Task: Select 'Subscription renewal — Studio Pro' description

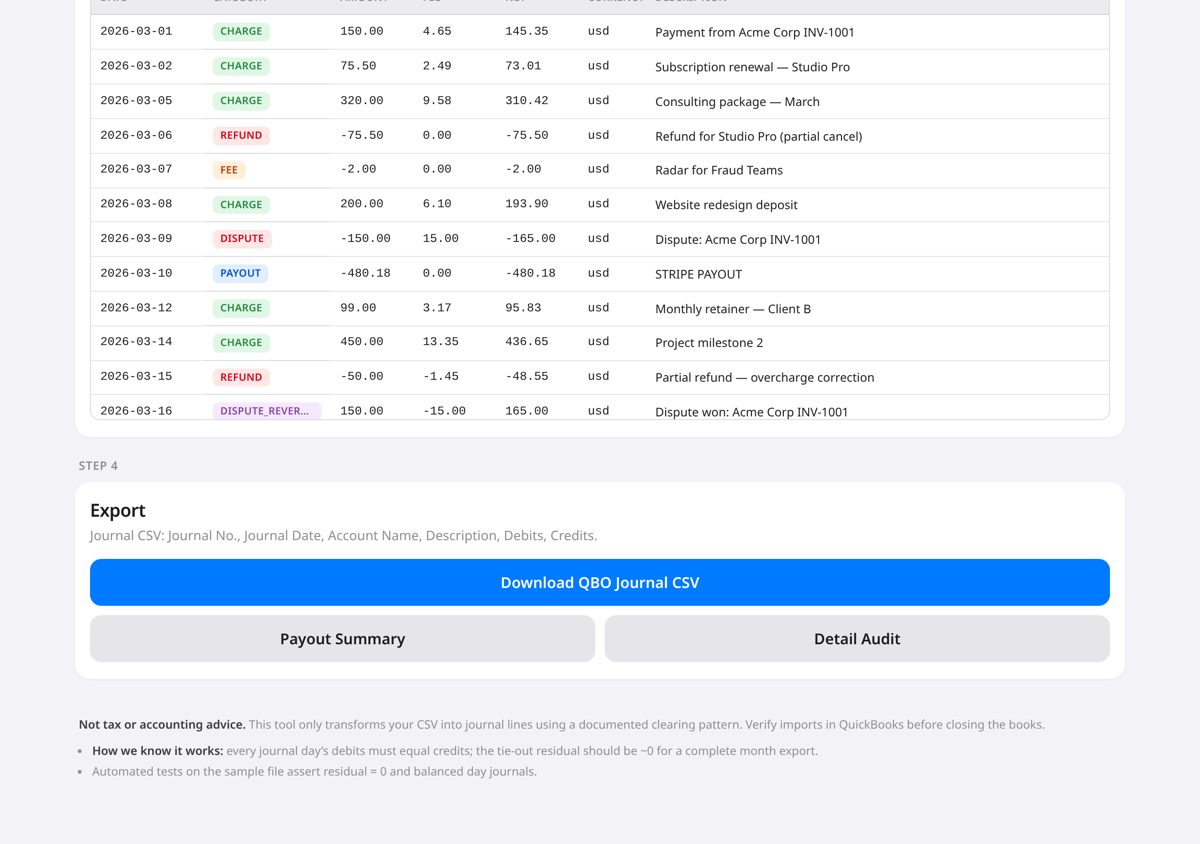Action: point(752,67)
